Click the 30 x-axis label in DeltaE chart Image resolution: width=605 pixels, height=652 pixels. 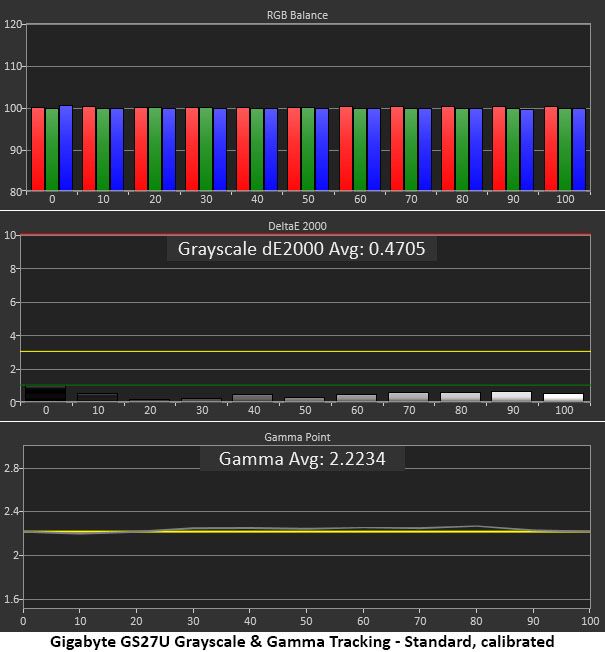(x=202, y=411)
